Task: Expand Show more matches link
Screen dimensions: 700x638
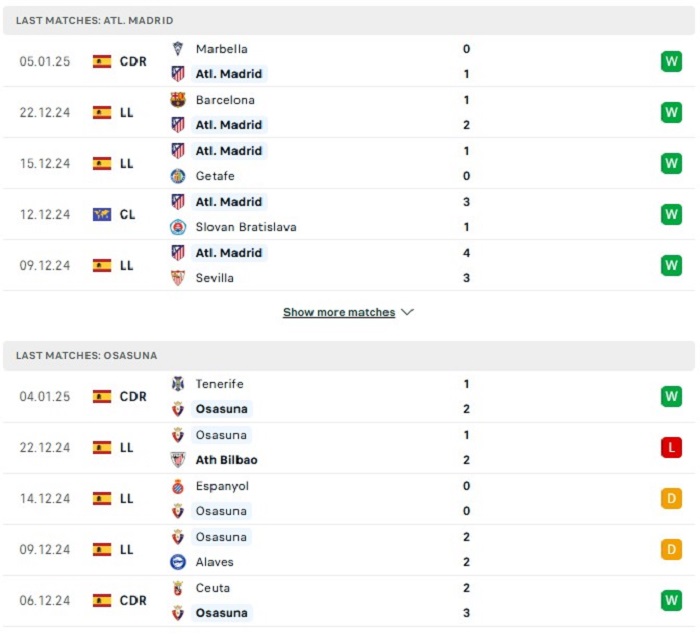Action: (x=339, y=312)
